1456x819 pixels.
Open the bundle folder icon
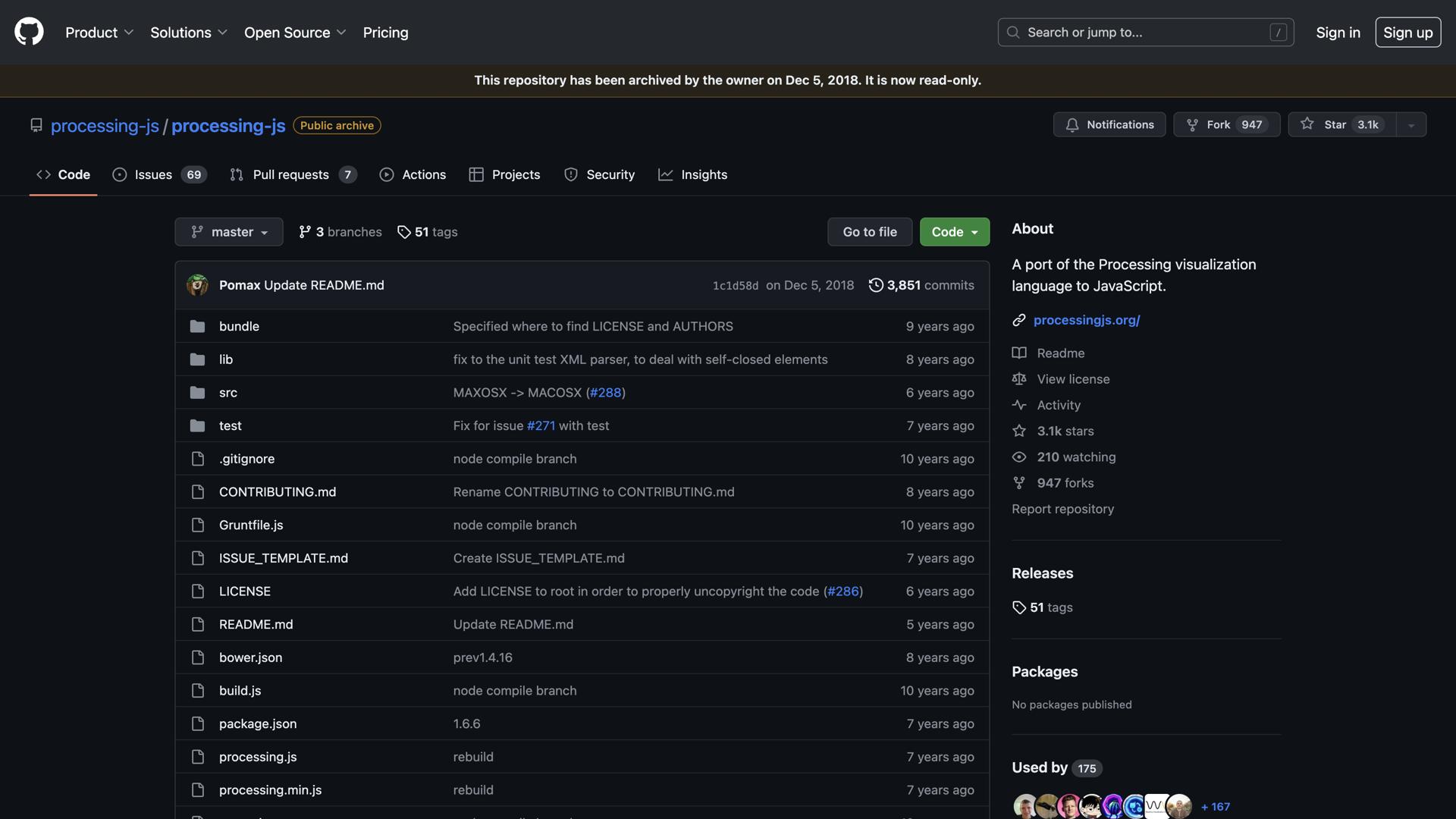(x=197, y=326)
